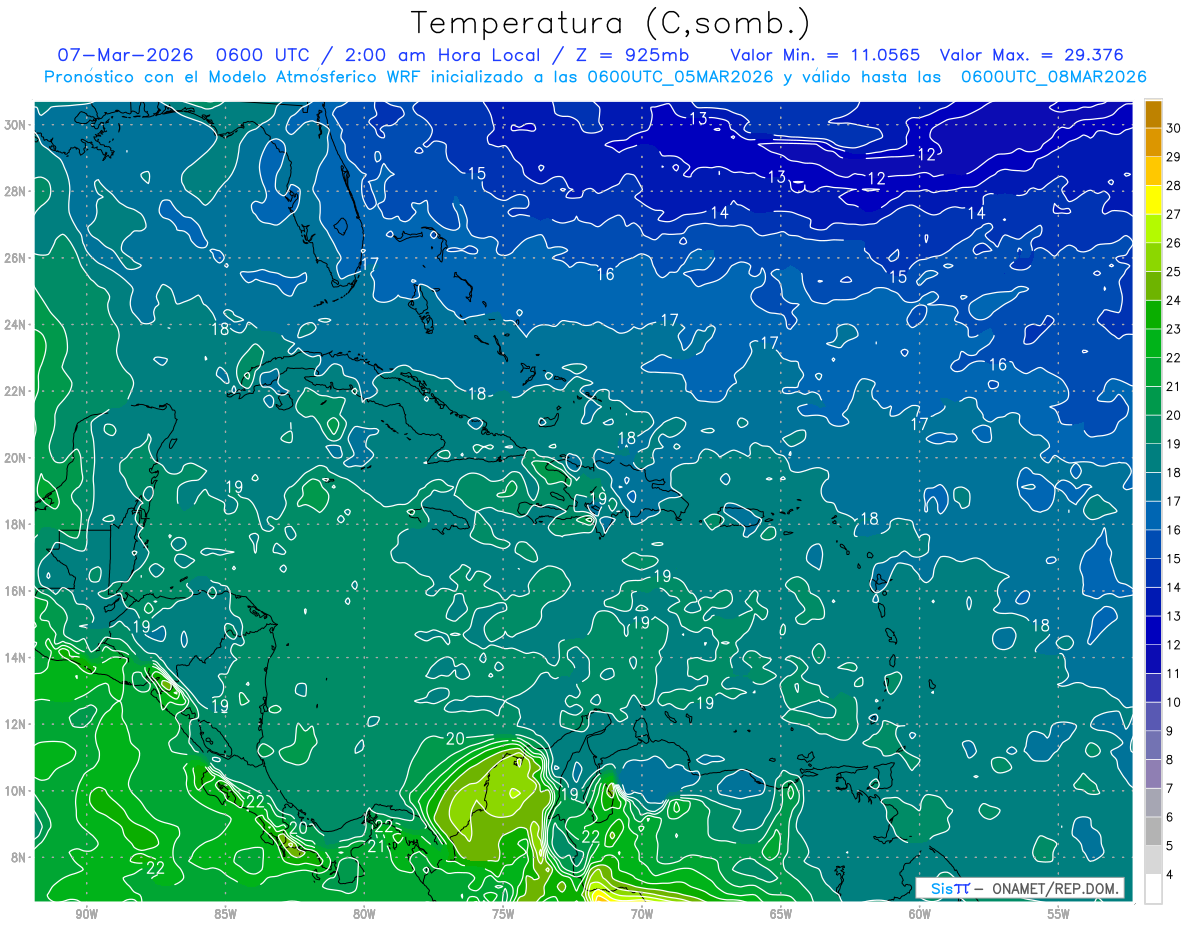The width and height of the screenshot is (1200, 927).
Task: Click the "Temperatura (C,somb.)" title
Action: [611, 22]
